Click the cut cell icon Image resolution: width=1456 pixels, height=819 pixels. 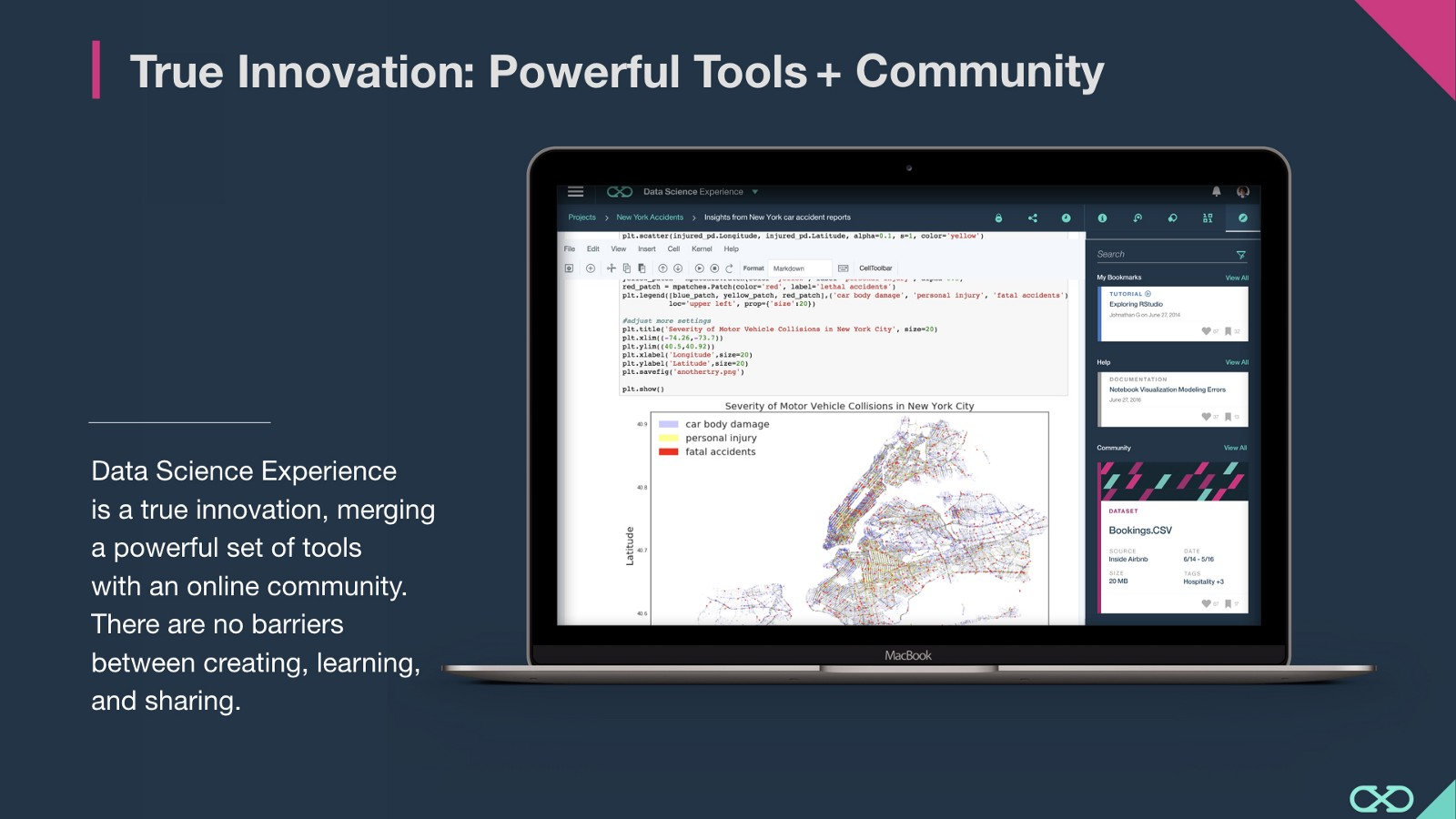[x=612, y=268]
